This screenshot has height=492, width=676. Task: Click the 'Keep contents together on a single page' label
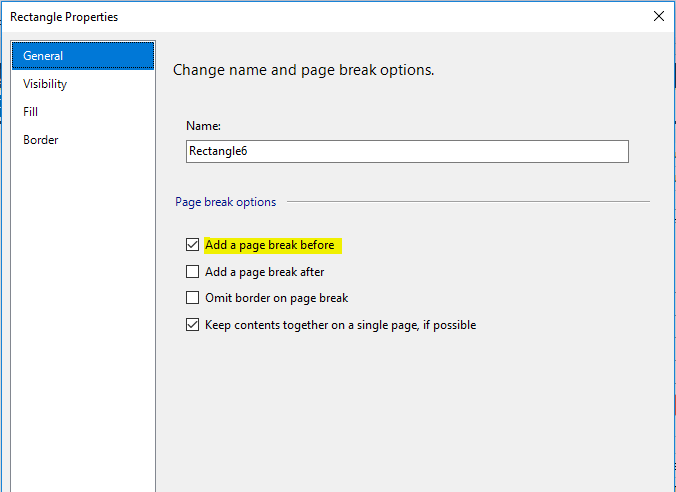[340, 325]
